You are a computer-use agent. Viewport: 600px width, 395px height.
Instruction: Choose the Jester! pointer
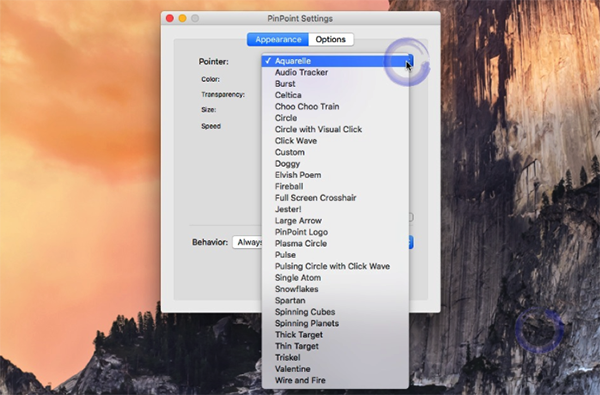335,209
